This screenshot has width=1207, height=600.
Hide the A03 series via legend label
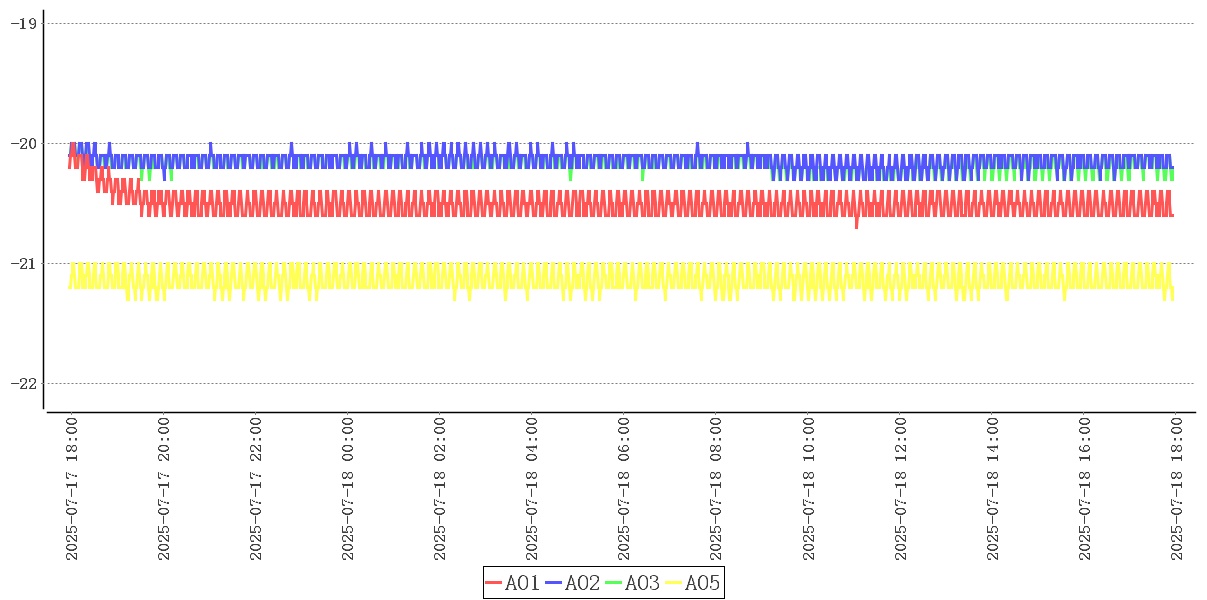pos(642,583)
